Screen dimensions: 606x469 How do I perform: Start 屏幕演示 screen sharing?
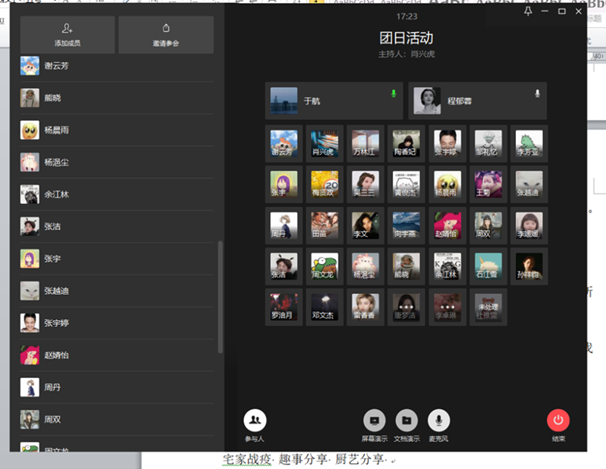tap(375, 421)
